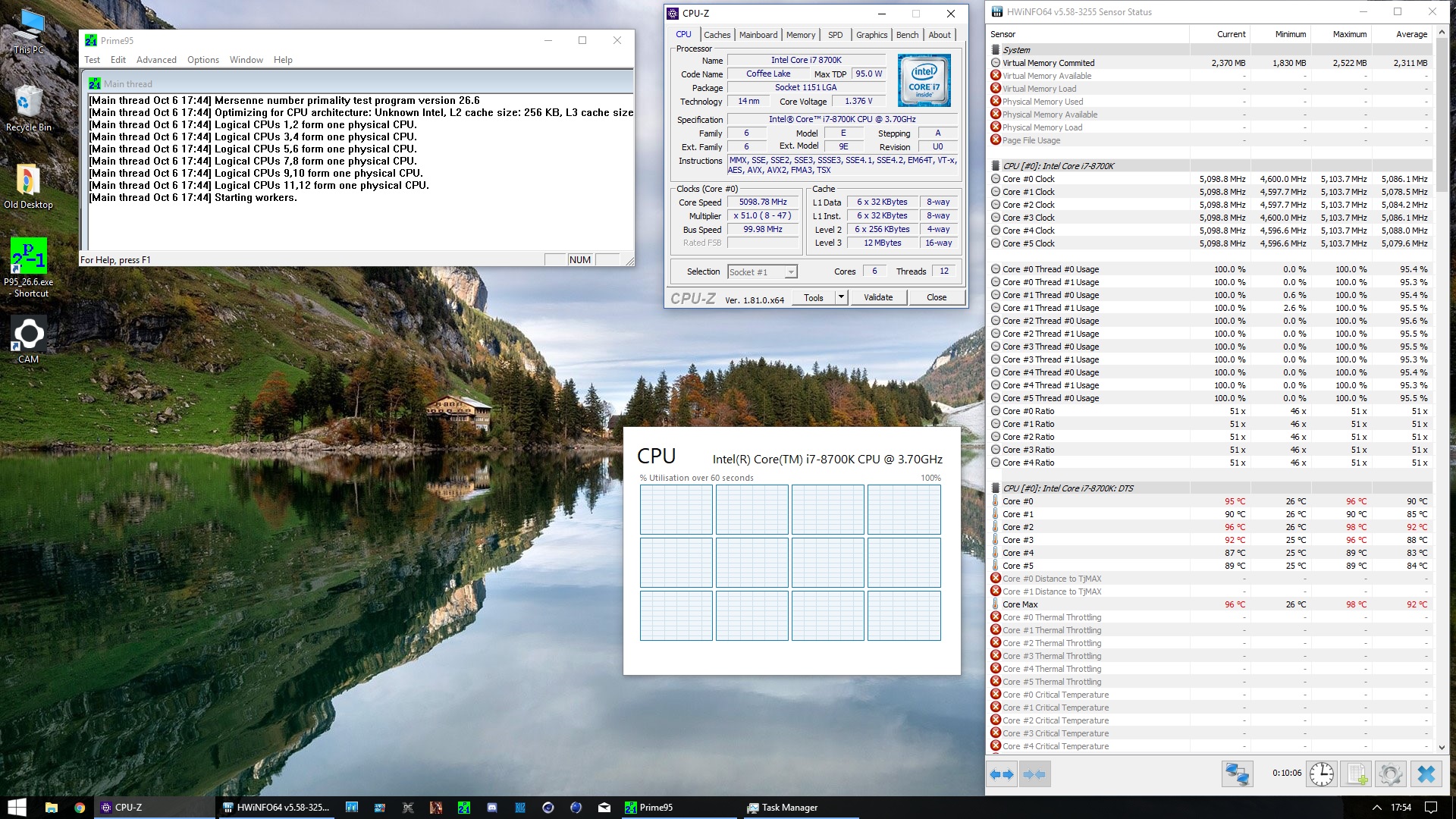Click Prime95 title bar app icon
The height and width of the screenshot is (819, 1456).
[91, 41]
